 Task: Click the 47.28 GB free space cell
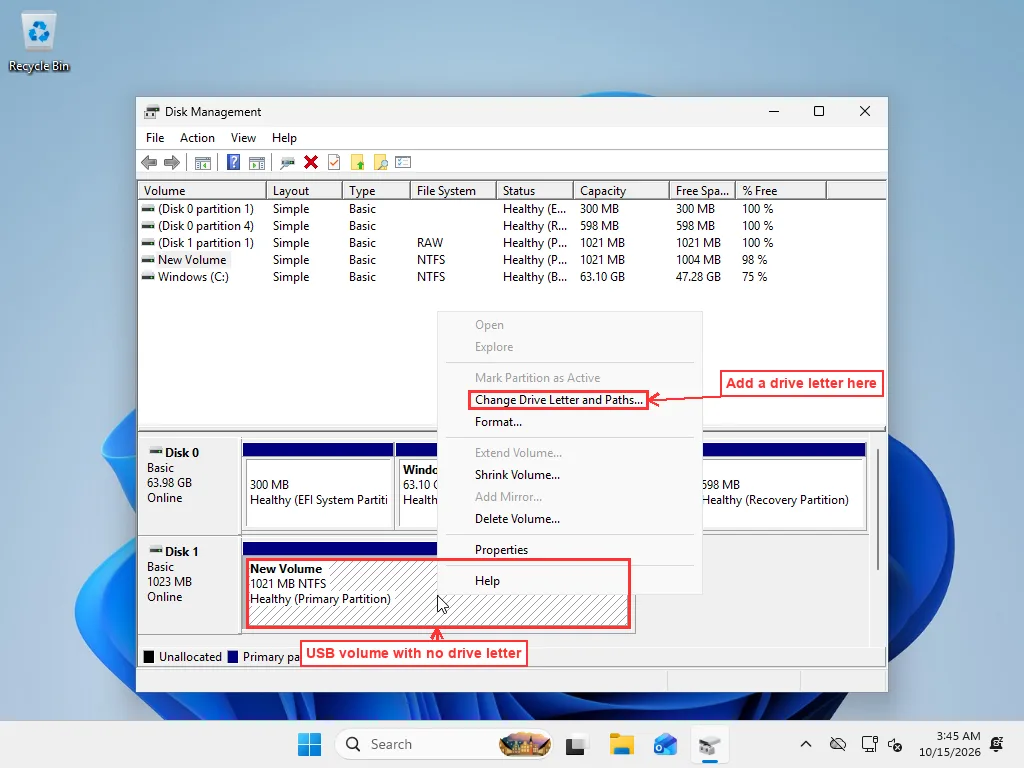[x=698, y=277]
